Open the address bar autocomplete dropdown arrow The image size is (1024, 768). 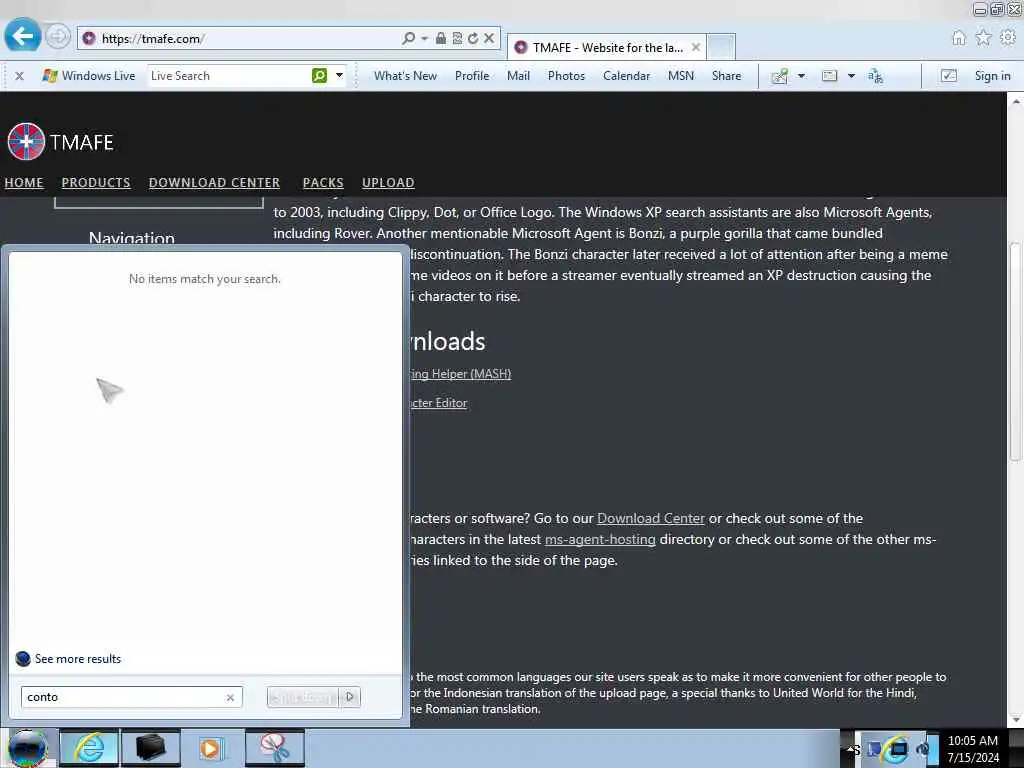[x=424, y=39]
